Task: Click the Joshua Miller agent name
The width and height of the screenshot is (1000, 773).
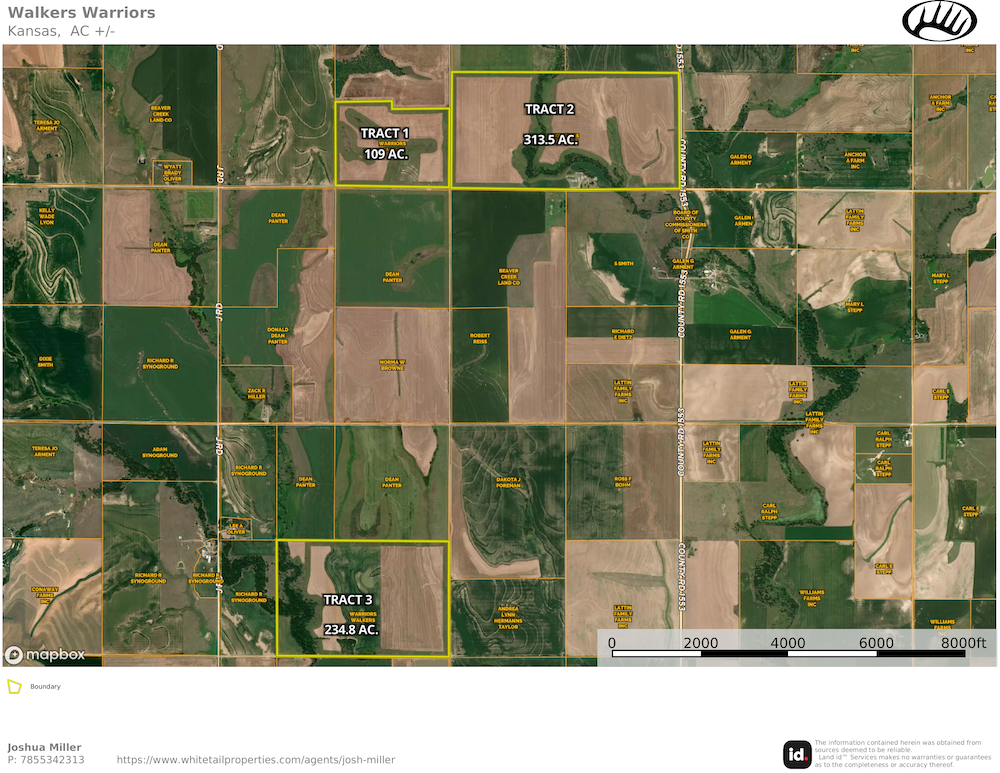Action: (x=44, y=747)
